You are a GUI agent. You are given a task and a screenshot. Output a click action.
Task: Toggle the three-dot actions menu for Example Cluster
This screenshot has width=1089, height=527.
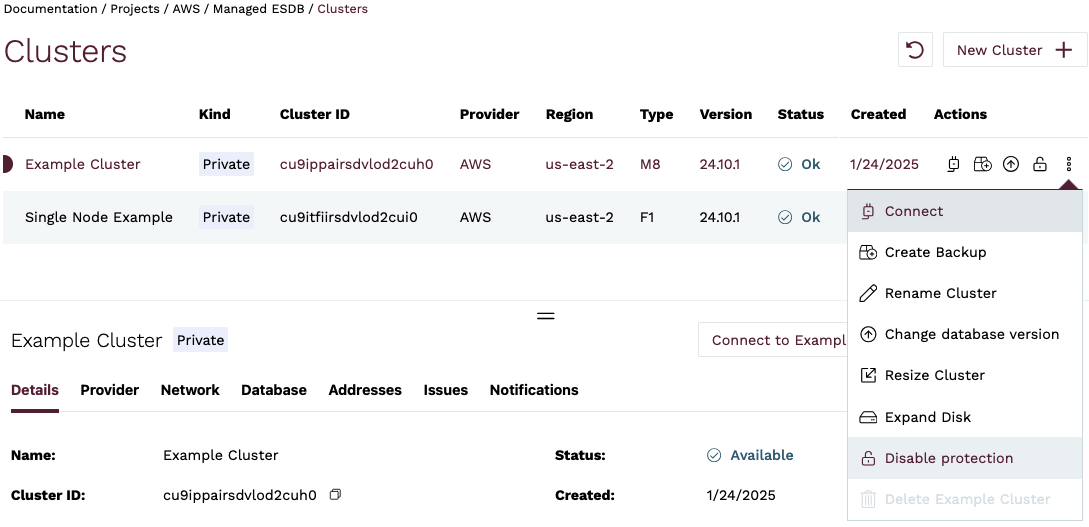click(x=1069, y=164)
